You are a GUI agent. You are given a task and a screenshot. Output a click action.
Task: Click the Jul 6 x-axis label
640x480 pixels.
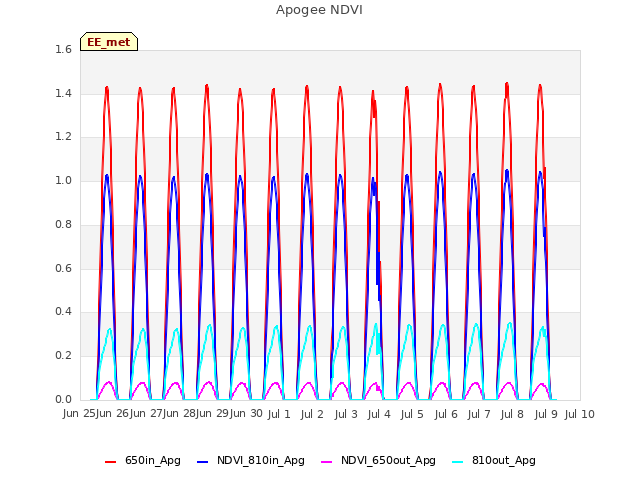click(x=446, y=414)
